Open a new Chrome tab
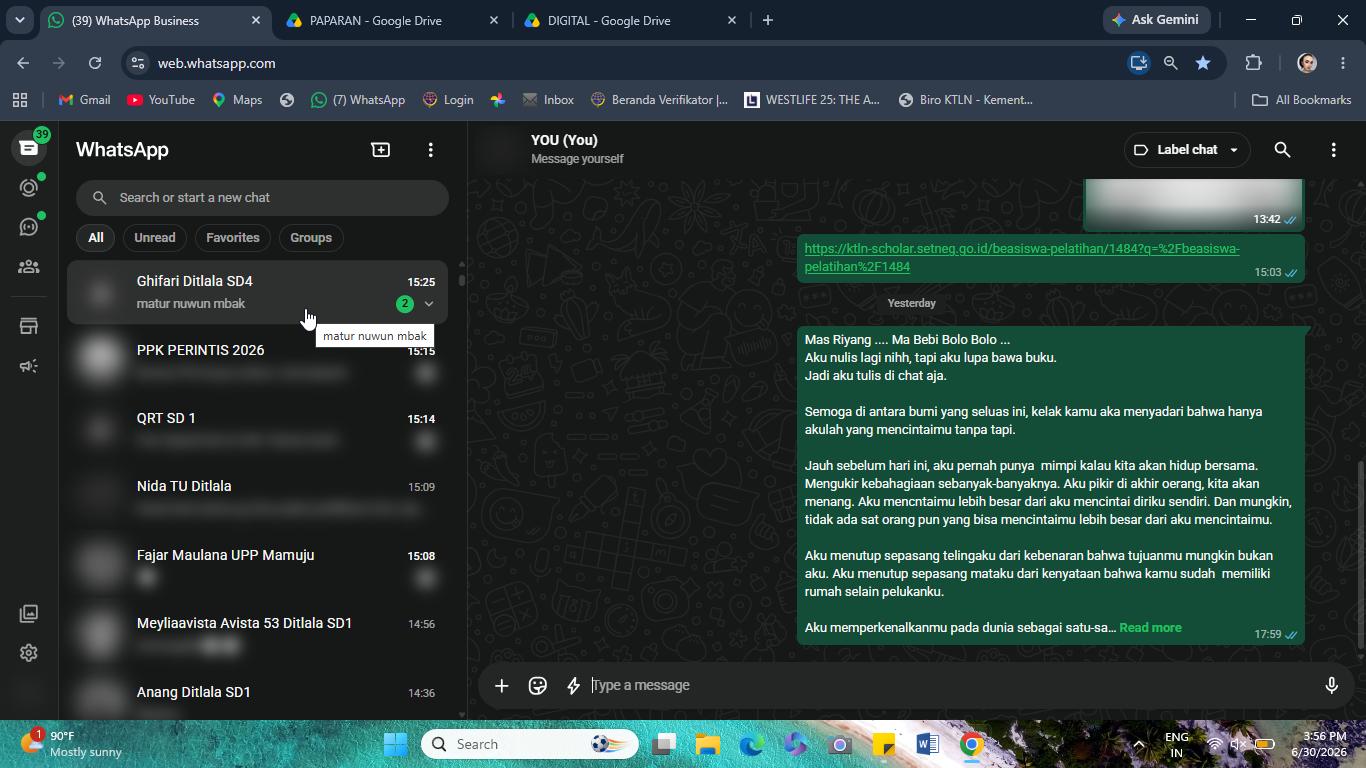 click(767, 20)
